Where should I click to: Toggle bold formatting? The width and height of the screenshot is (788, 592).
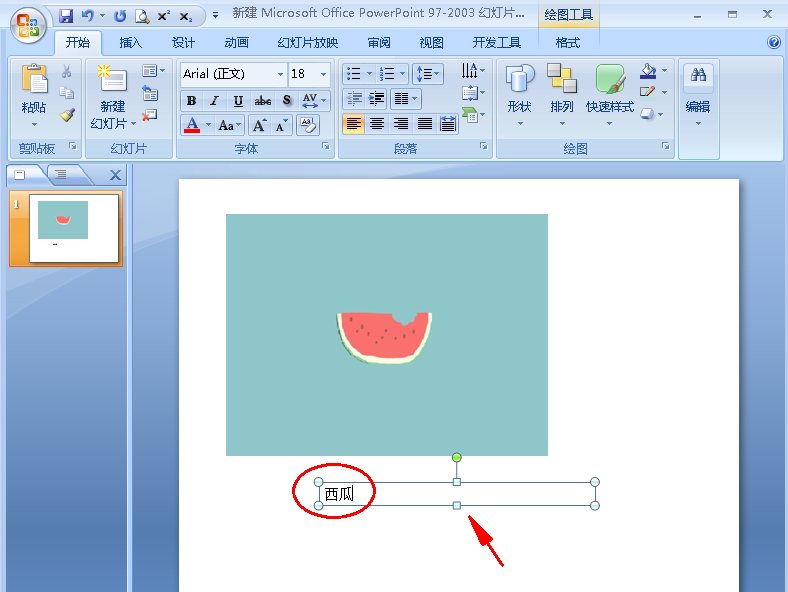(x=191, y=101)
